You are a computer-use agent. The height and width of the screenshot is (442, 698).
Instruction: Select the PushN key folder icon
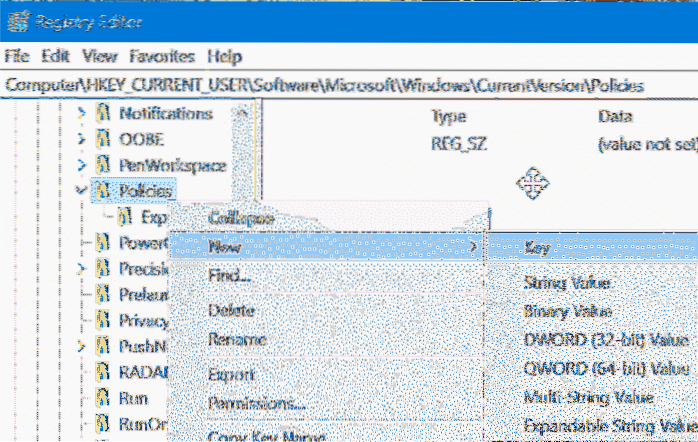pyautogui.click(x=103, y=346)
